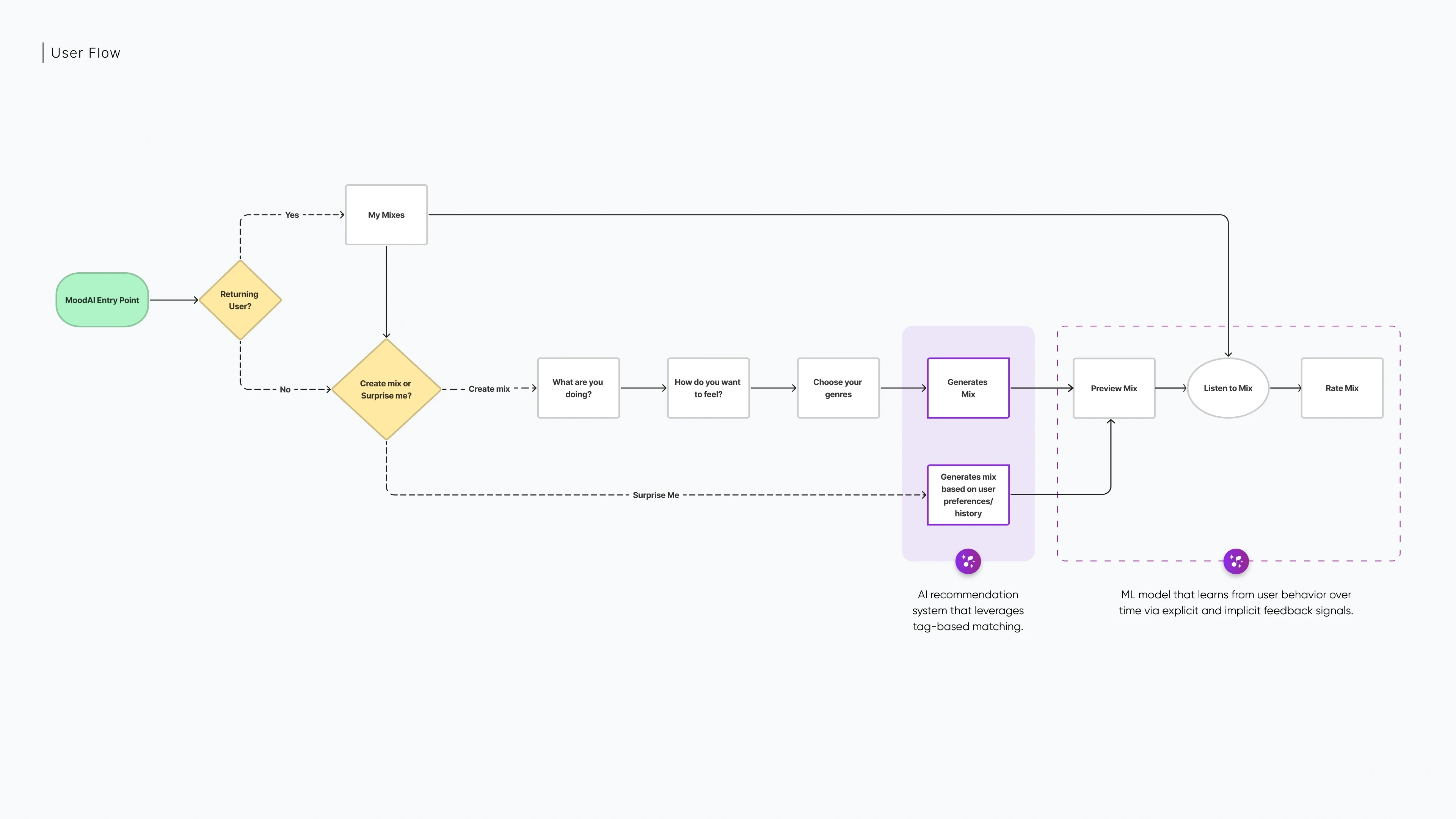The height and width of the screenshot is (819, 1456).
Task: Click the User Flow title
Action: click(x=86, y=53)
